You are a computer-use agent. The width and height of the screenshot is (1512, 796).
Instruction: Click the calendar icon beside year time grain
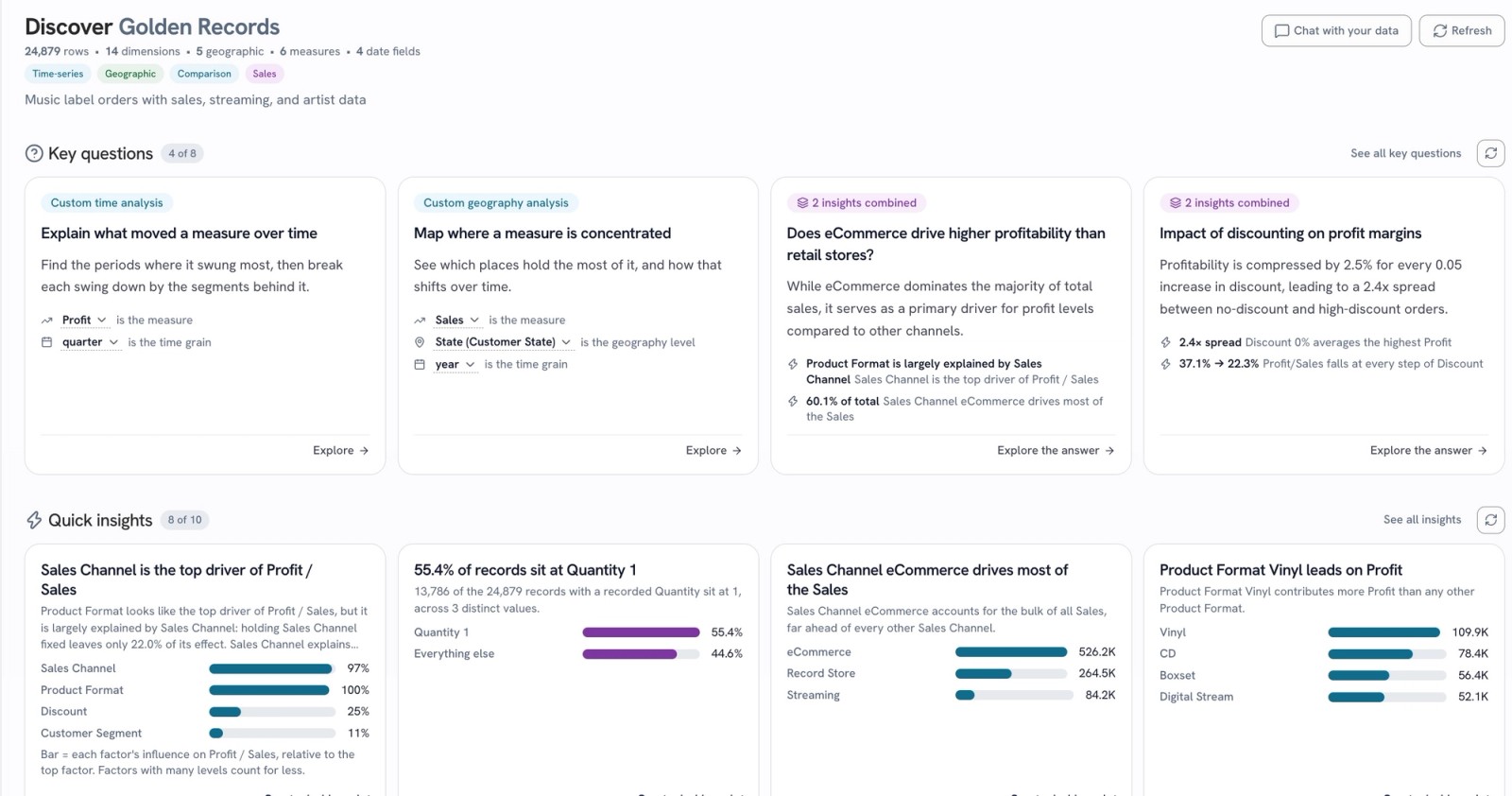pyautogui.click(x=420, y=364)
